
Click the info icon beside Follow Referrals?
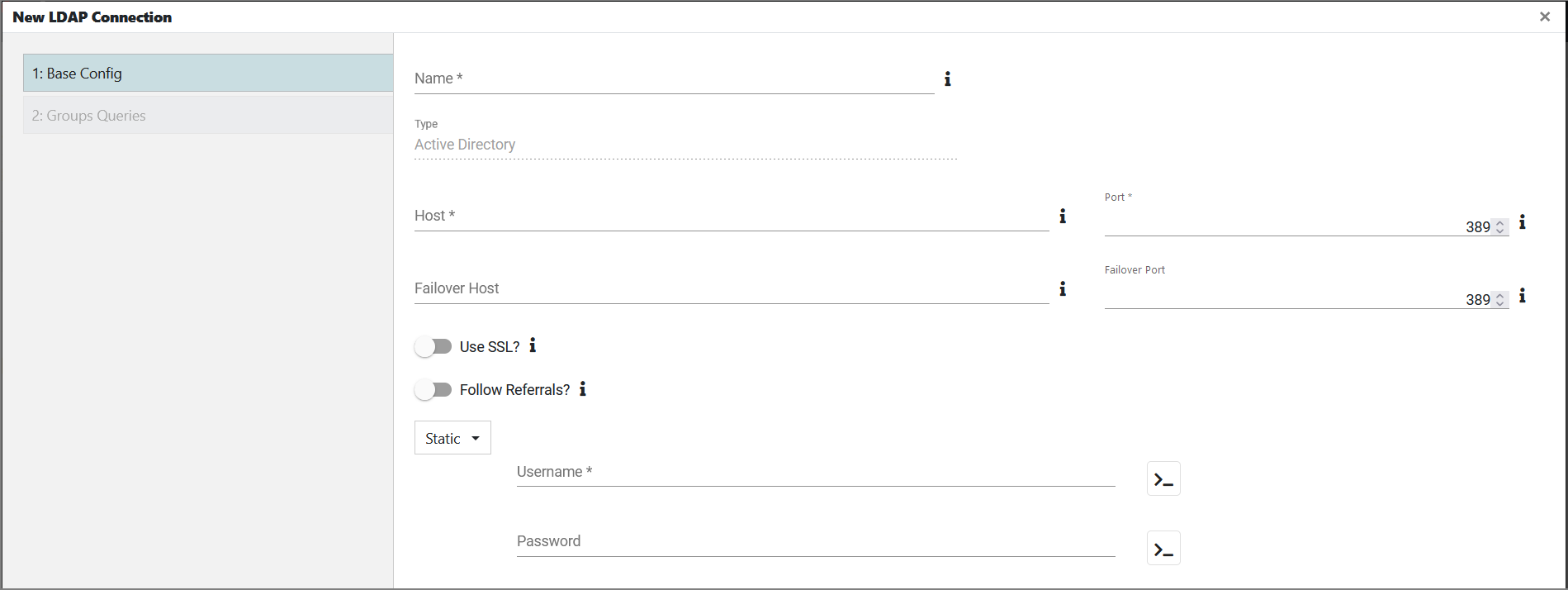[582, 389]
